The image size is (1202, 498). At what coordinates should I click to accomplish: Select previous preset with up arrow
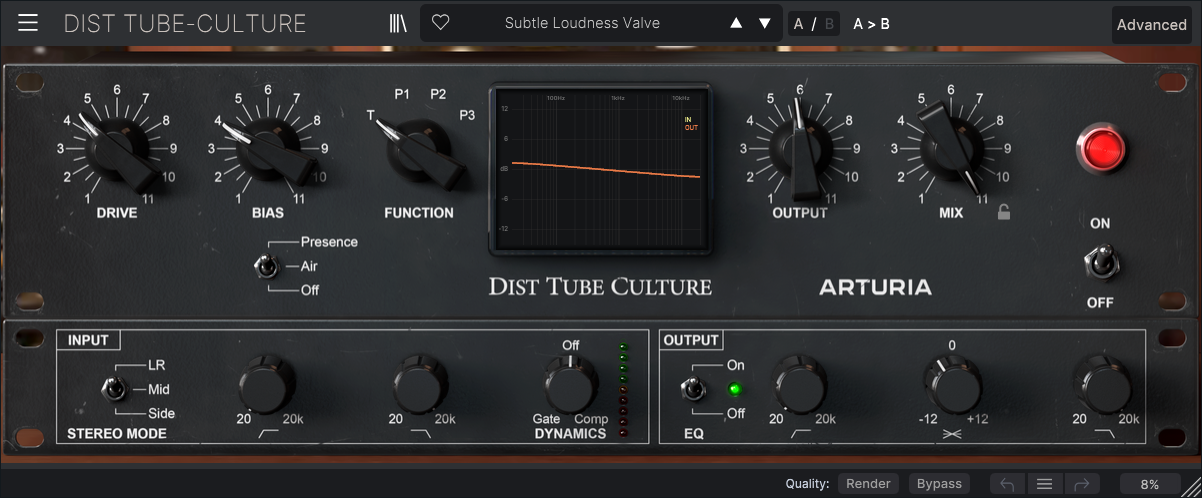coord(736,23)
